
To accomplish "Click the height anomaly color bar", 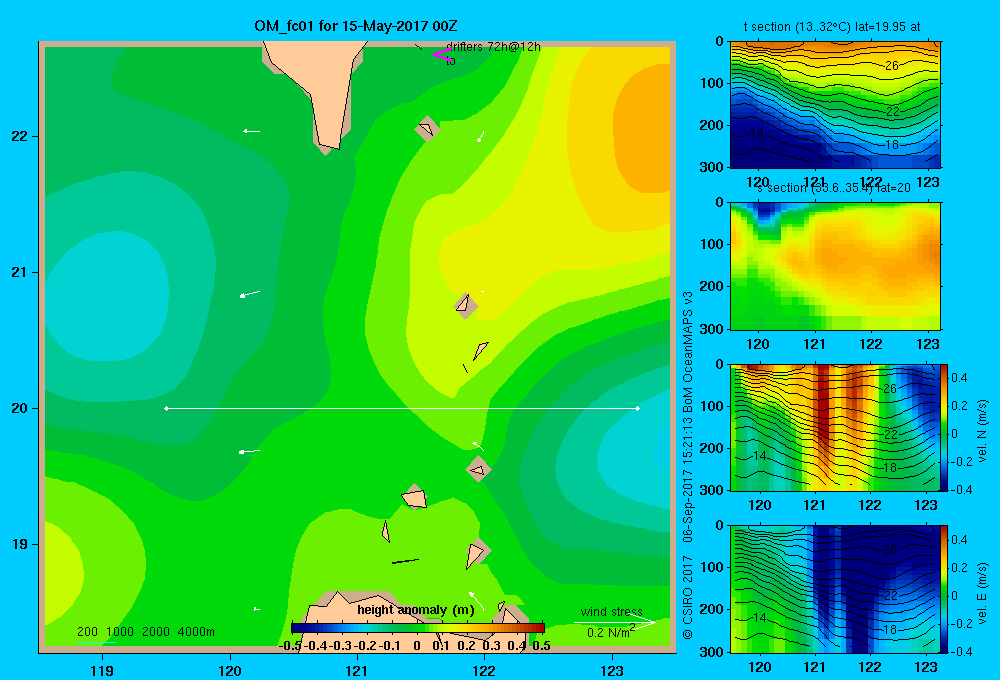I will pos(418,628).
